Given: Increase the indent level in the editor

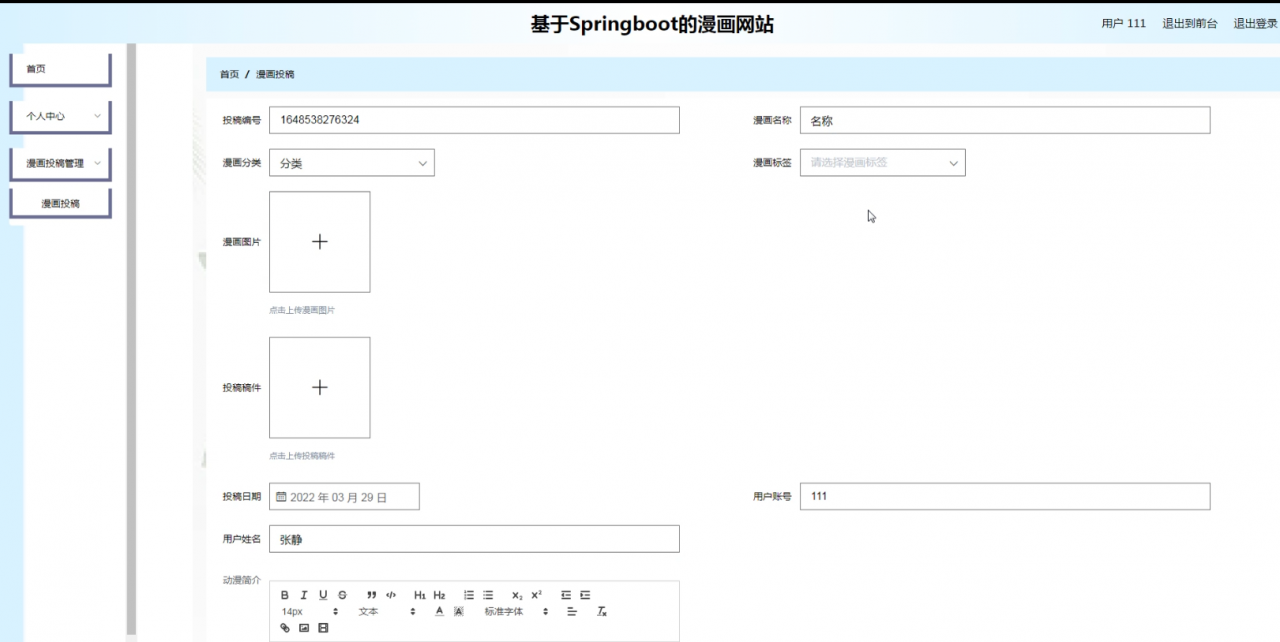Looking at the screenshot, I should click(585, 595).
